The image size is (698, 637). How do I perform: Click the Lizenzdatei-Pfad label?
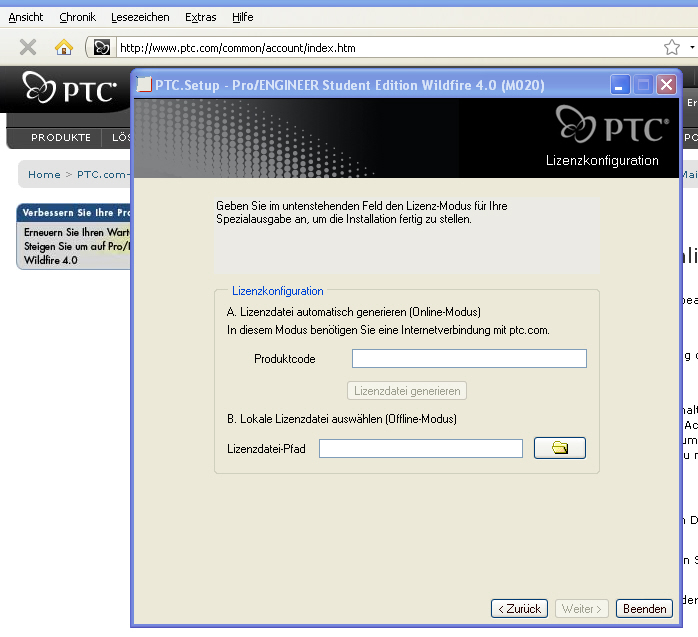point(266,449)
